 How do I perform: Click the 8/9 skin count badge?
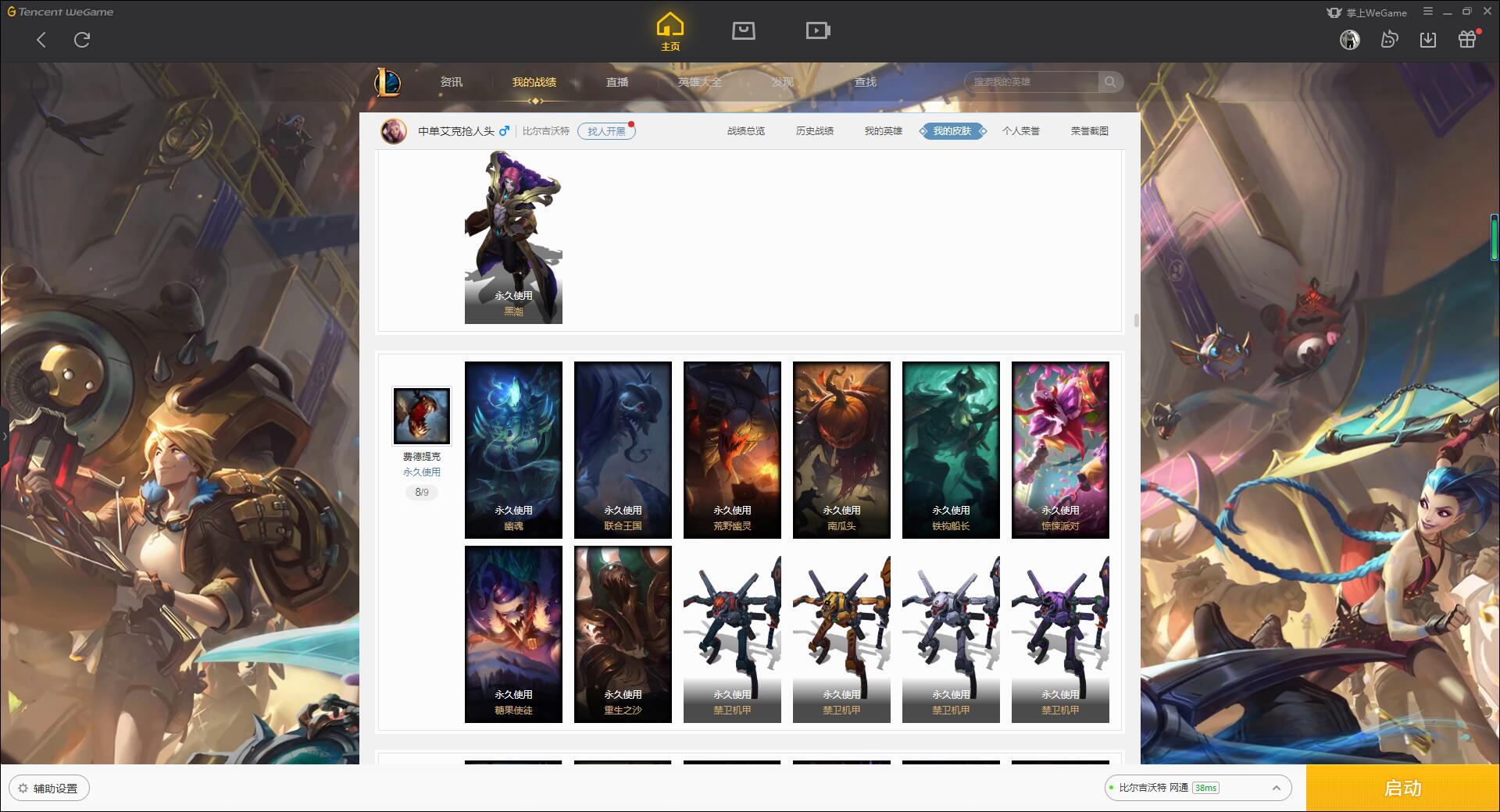422,493
